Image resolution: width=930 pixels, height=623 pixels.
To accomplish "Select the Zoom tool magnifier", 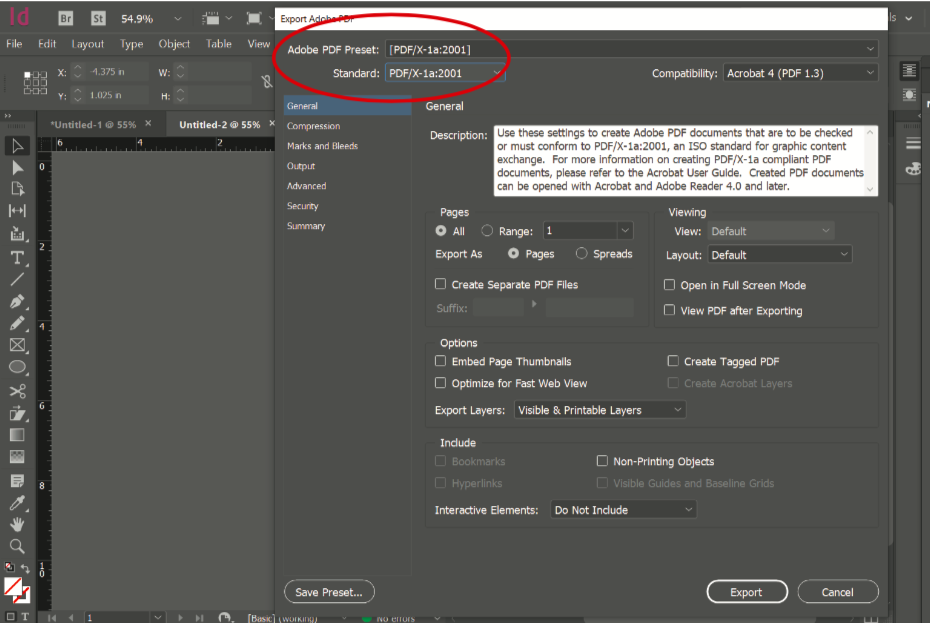I will 17,546.
